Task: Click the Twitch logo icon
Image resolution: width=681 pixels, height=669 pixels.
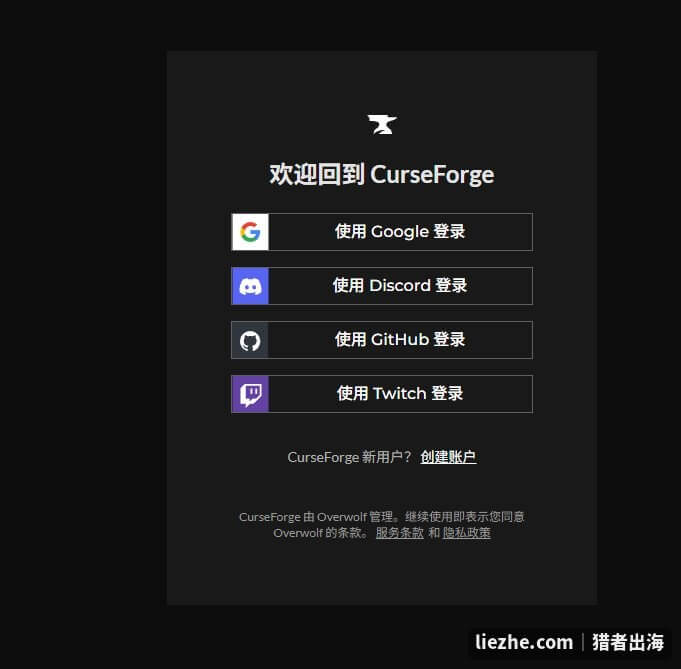Action: 250,394
